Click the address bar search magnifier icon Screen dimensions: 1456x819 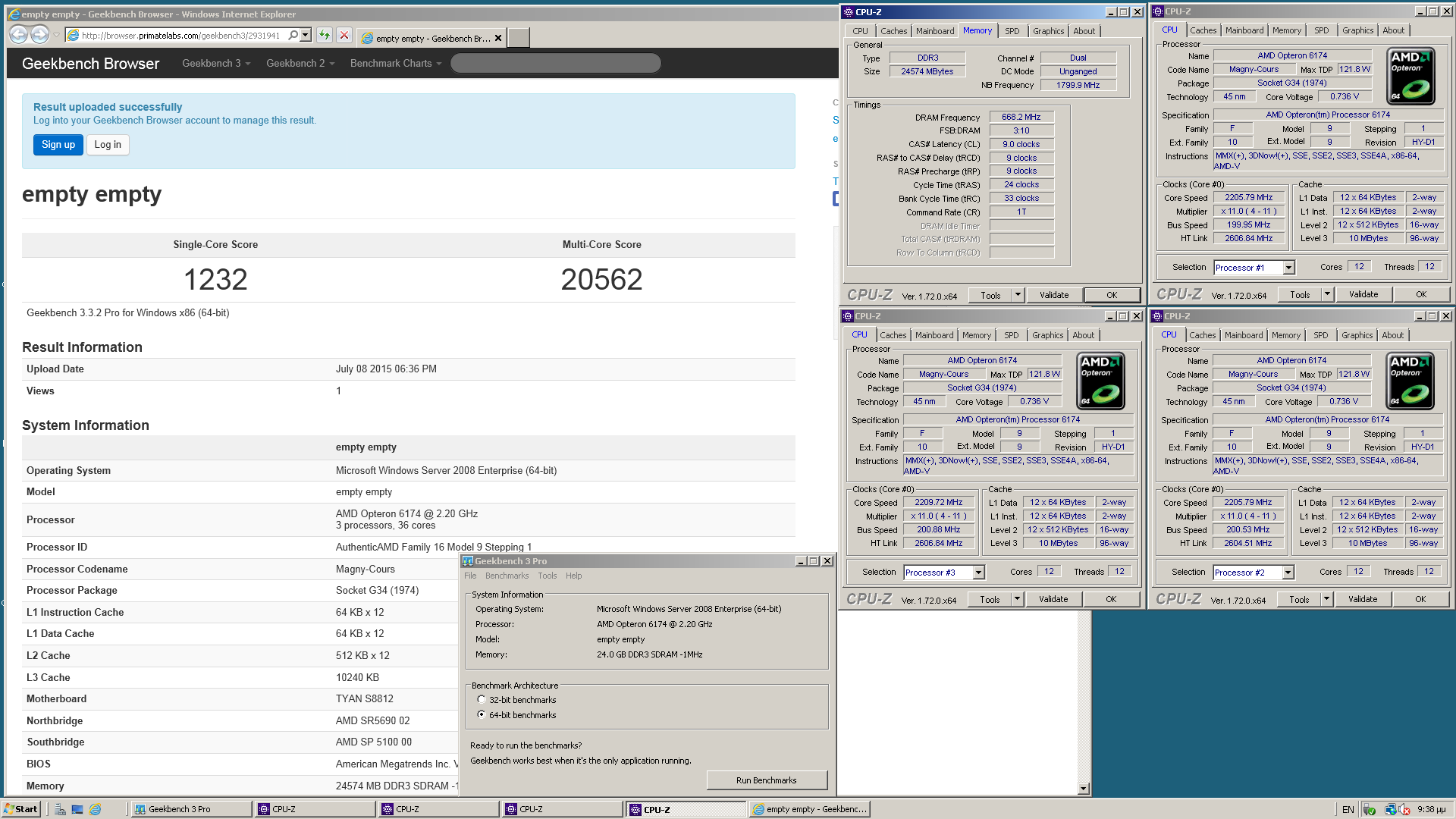click(x=293, y=35)
